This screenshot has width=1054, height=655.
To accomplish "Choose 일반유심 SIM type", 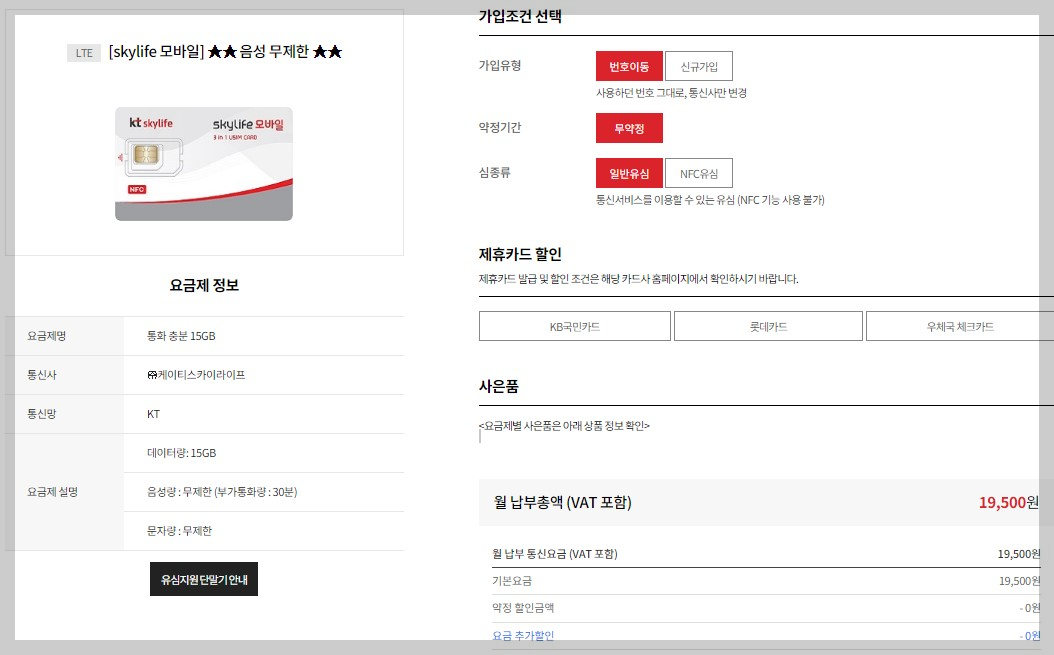I will 629,173.
